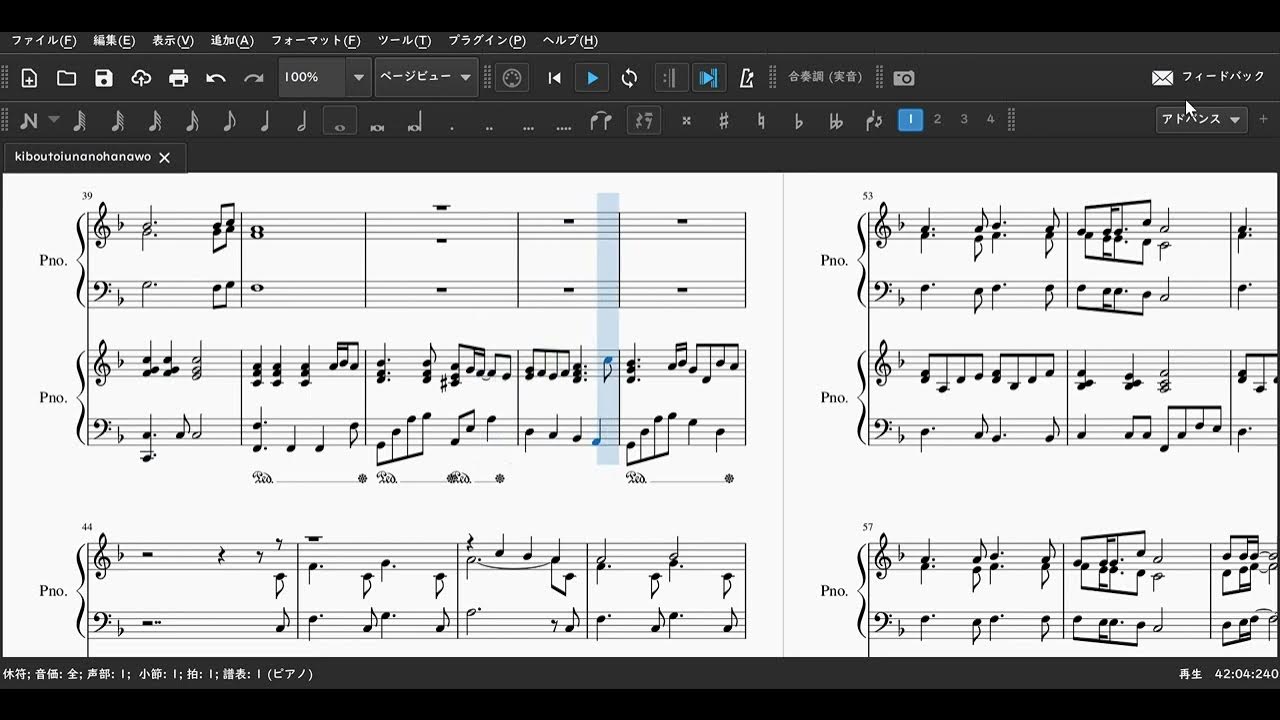The image size is (1280, 720).
Task: Toggle the metronome
Action: (x=746, y=78)
